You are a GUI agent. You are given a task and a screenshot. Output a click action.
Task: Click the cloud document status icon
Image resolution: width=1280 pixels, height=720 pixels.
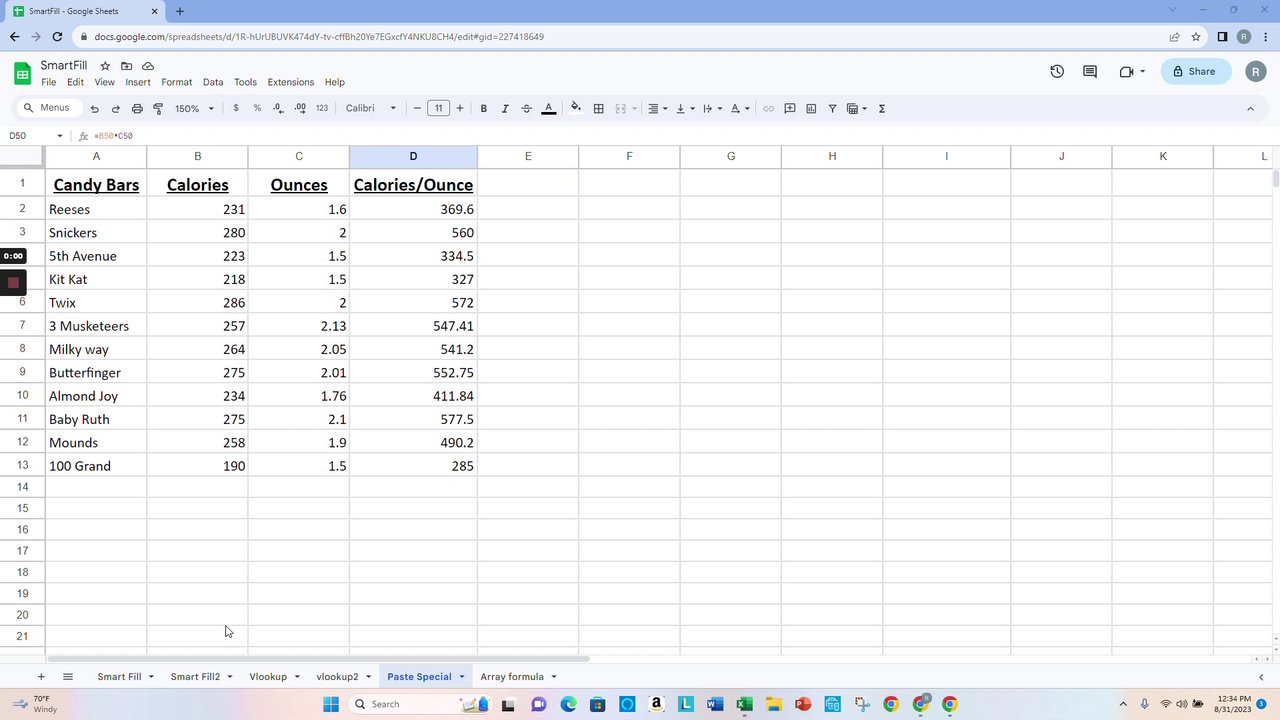click(x=148, y=66)
